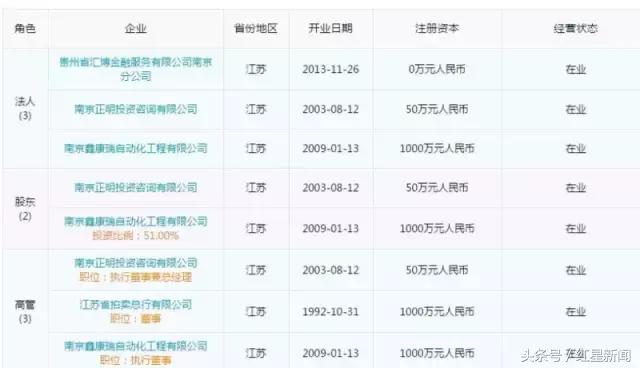
Task: Click the 投资比例：51.00% text
Action: (136, 235)
